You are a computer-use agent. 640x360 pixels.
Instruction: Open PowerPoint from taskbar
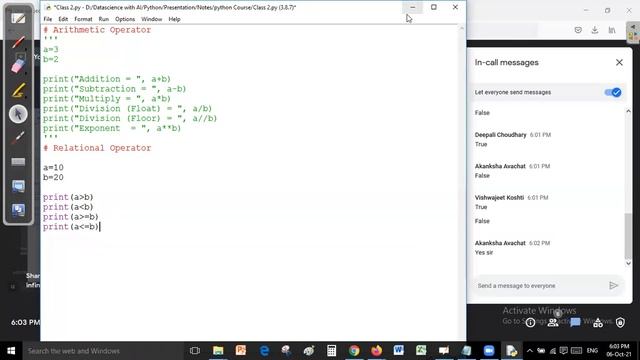(x=241, y=351)
